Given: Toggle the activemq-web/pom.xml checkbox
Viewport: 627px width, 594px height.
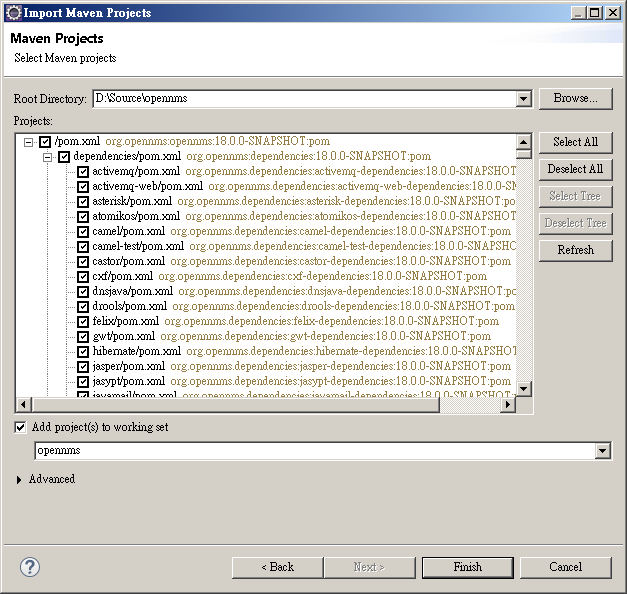Looking at the screenshot, I should click(83, 186).
